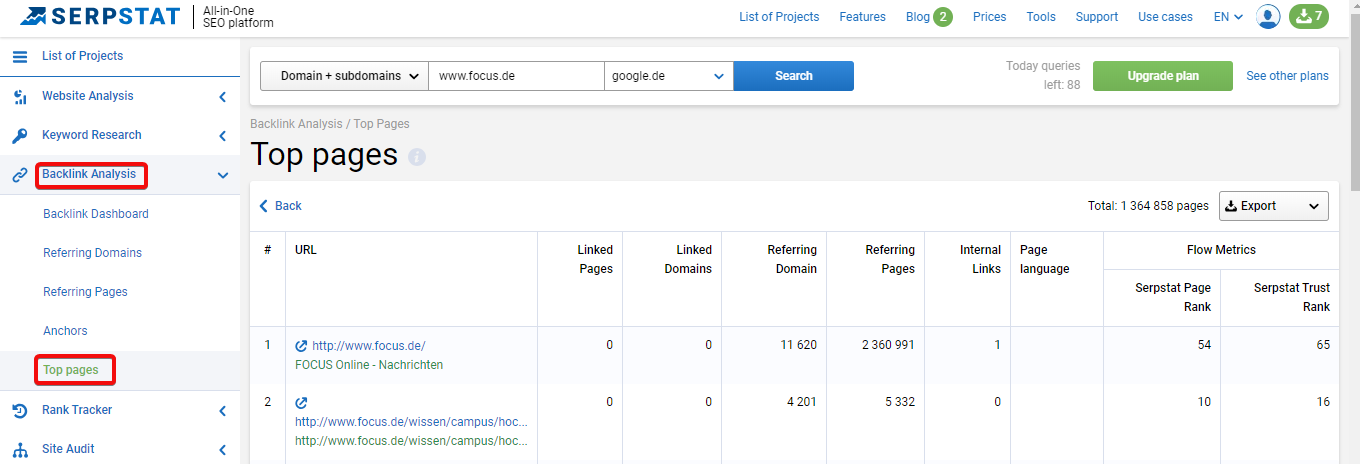
Task: Toggle the hamburger menu icon
Action: point(20,56)
